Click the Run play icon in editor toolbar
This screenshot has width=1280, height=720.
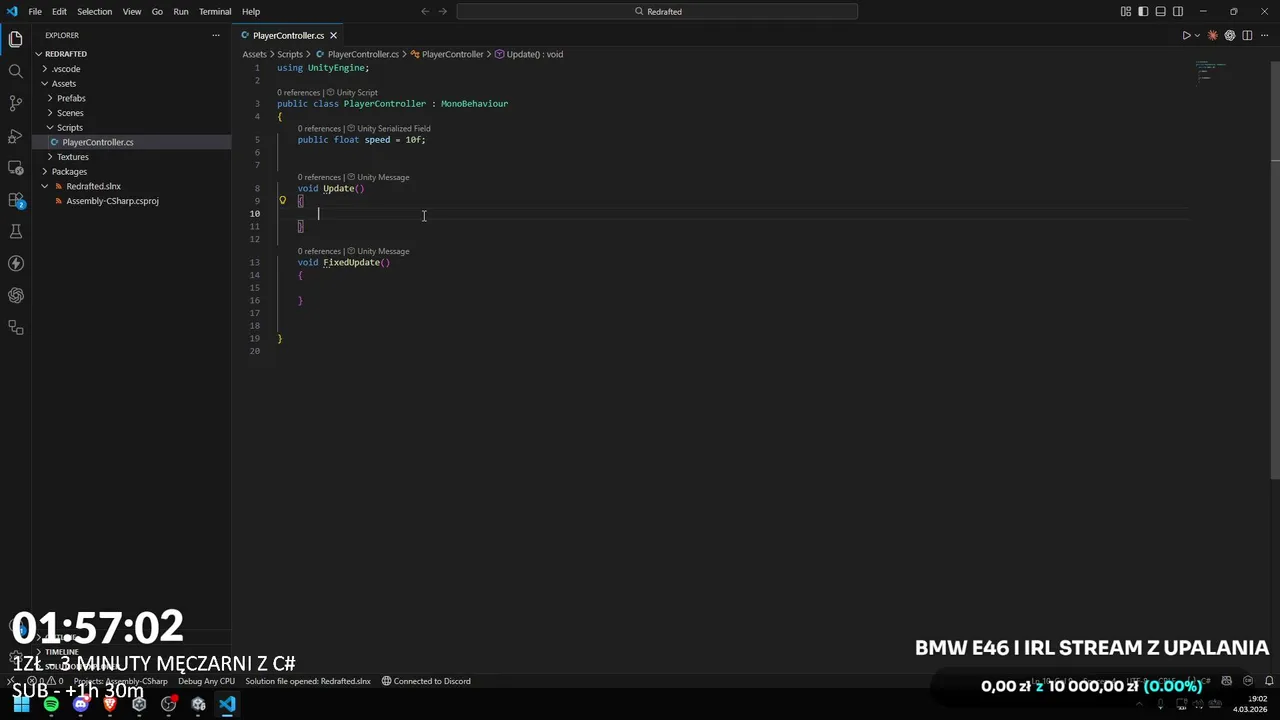coord(1186,35)
